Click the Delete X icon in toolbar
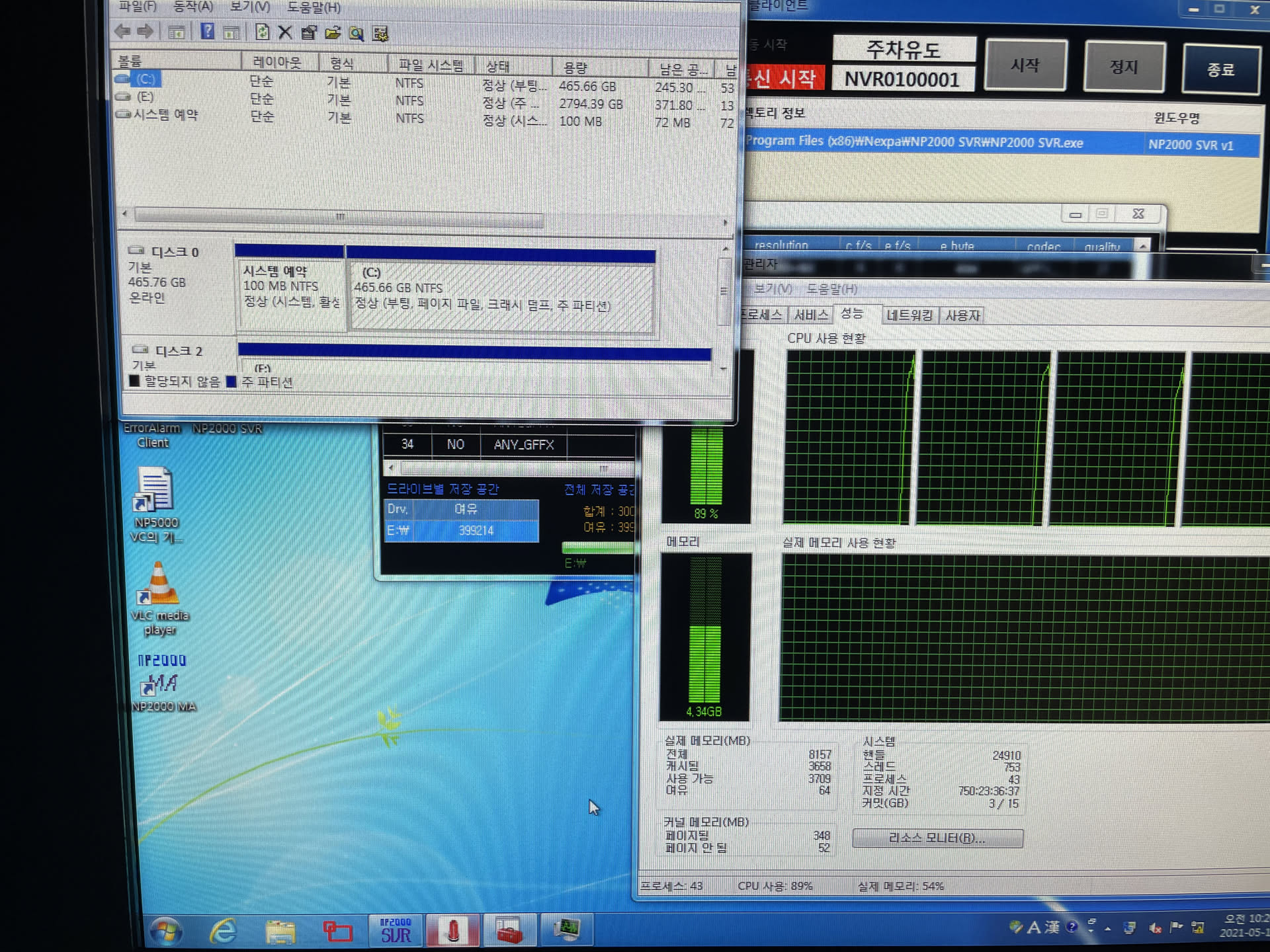Viewport: 1270px width, 952px height. tap(285, 32)
